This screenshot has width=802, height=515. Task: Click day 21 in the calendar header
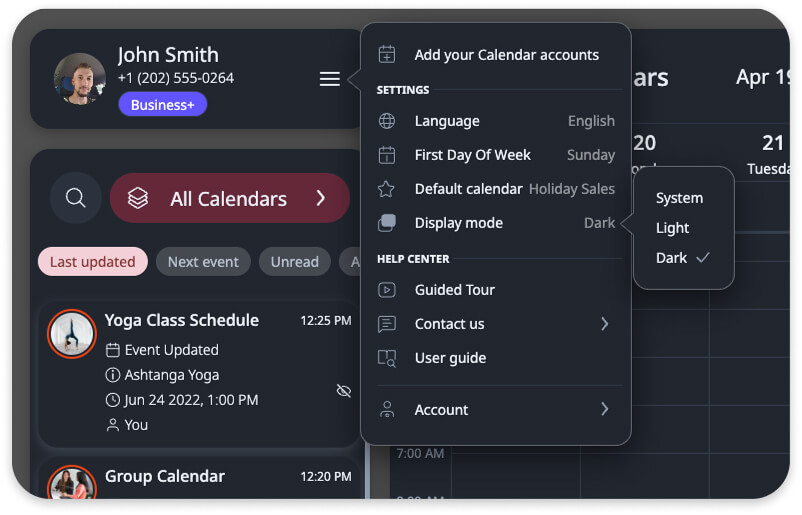(772, 143)
